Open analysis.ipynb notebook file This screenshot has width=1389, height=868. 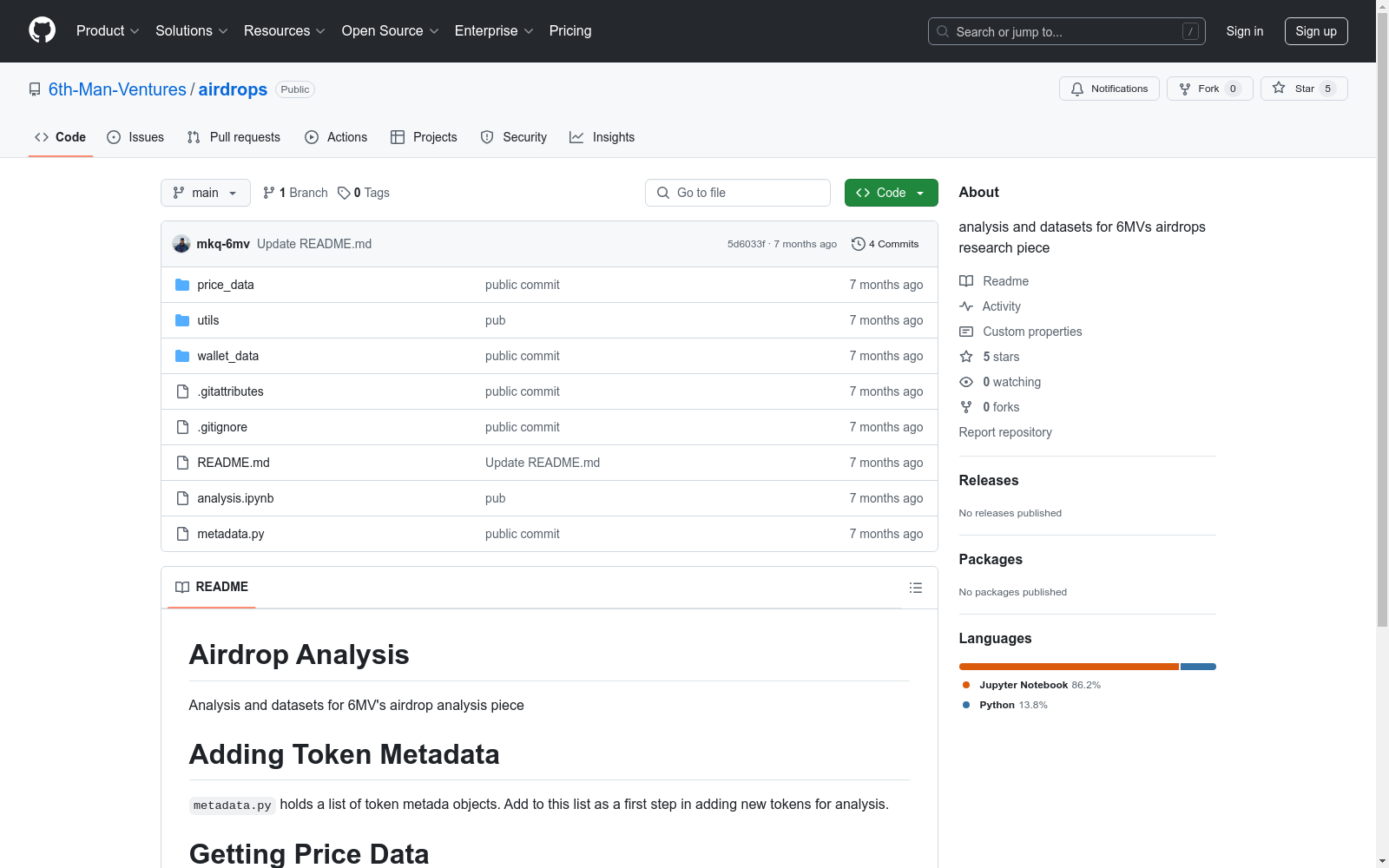(x=235, y=498)
